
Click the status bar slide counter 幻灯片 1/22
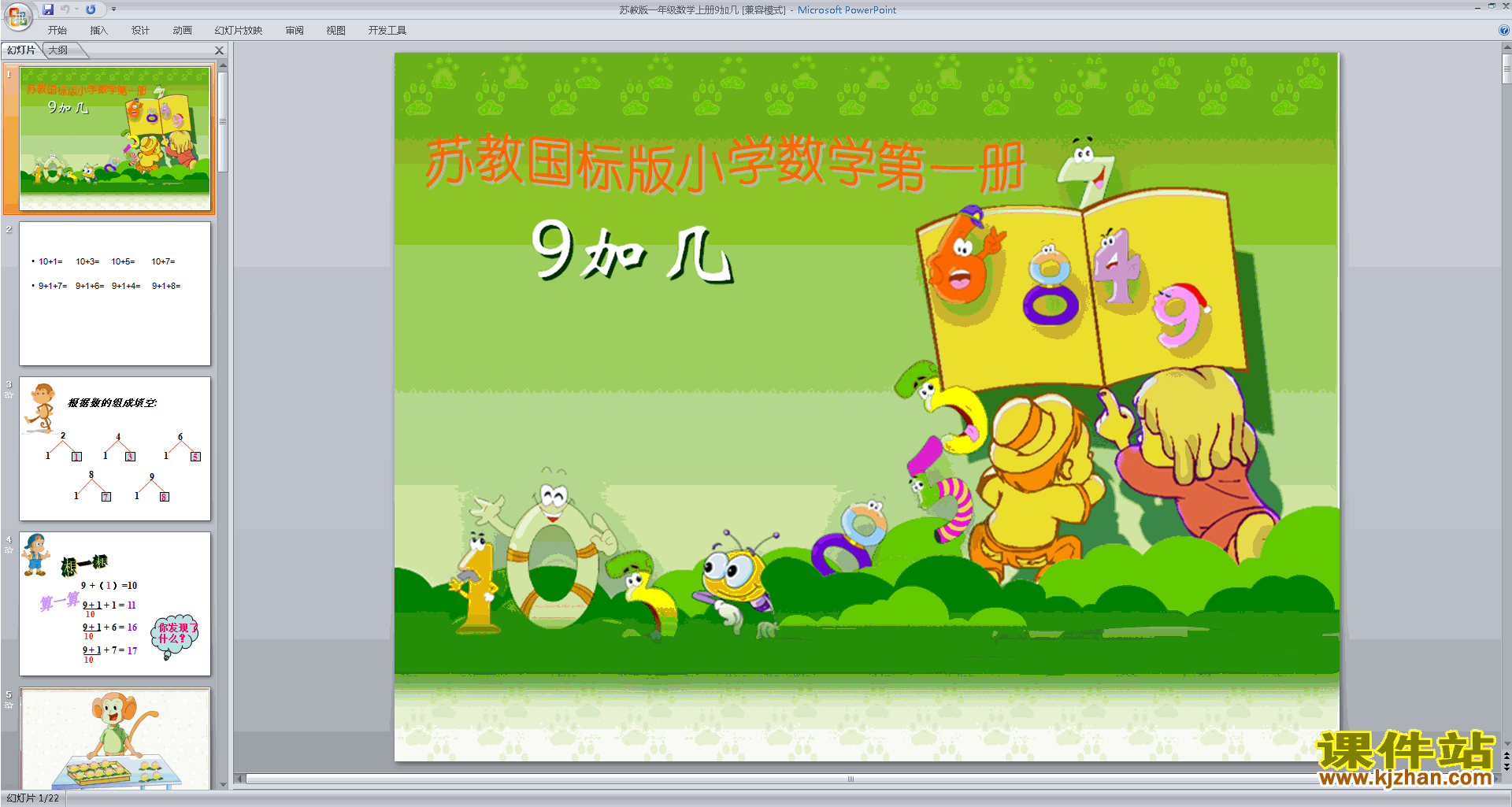[x=33, y=798]
